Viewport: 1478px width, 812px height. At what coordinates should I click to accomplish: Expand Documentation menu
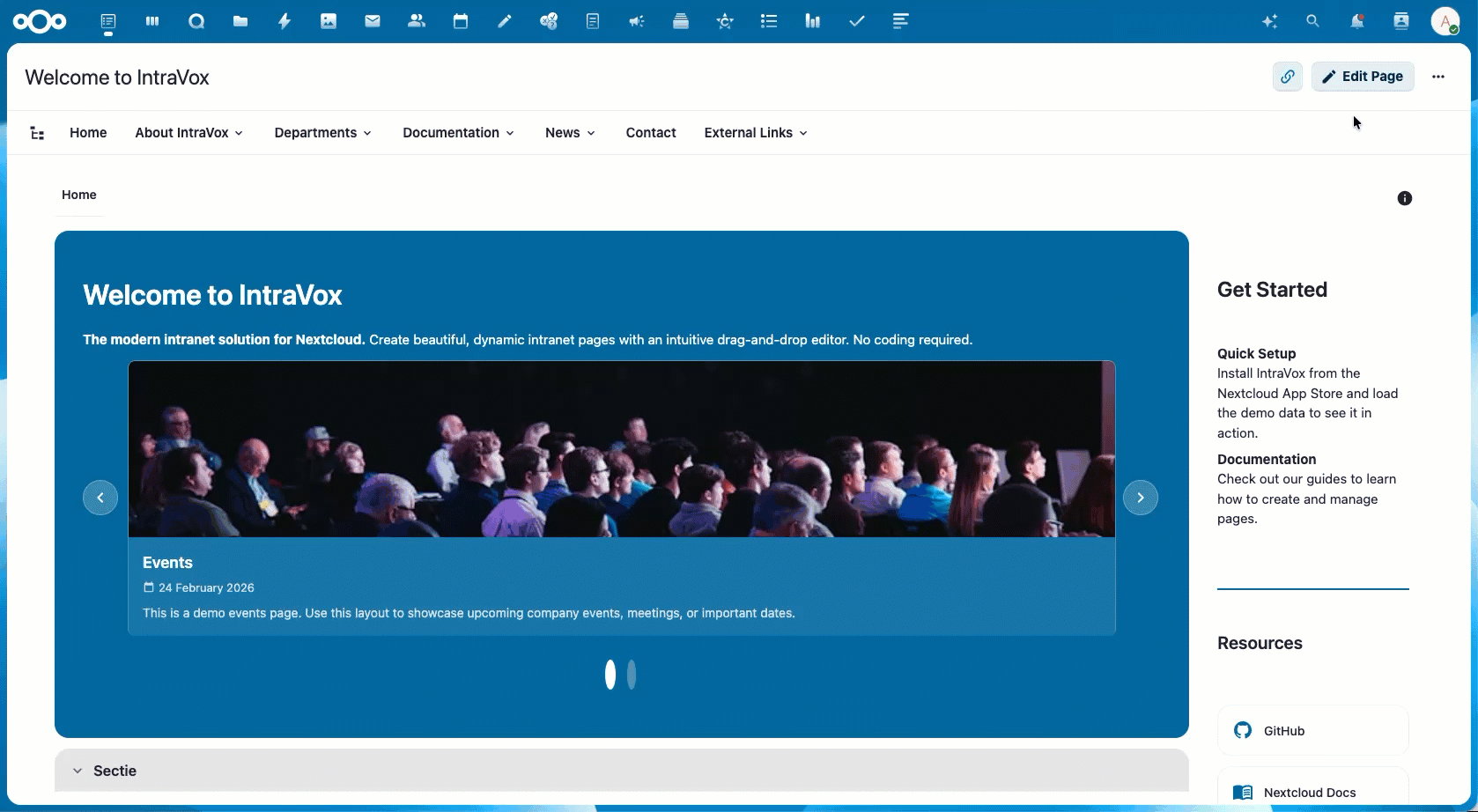[459, 133]
